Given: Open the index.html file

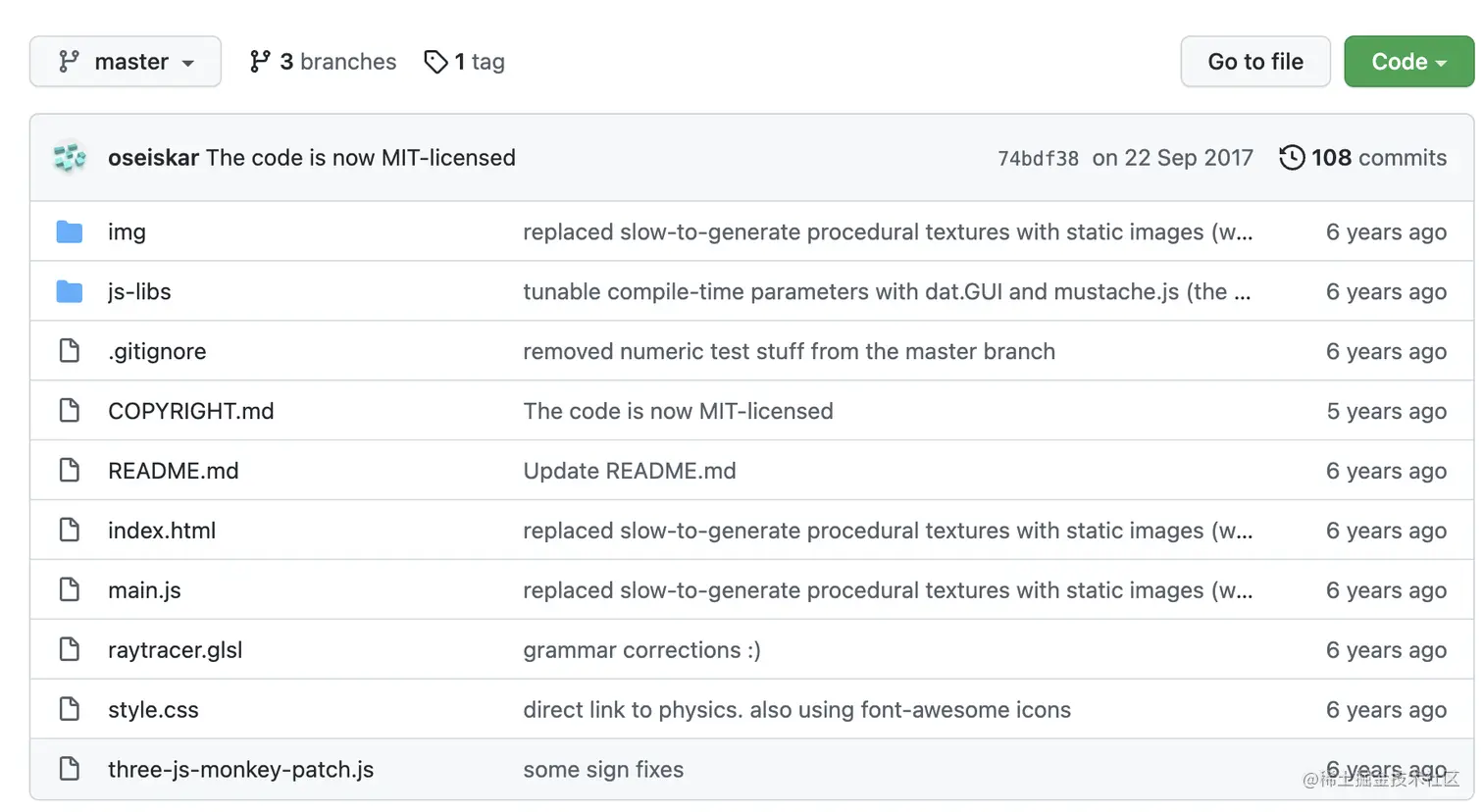Looking at the screenshot, I should (x=162, y=531).
